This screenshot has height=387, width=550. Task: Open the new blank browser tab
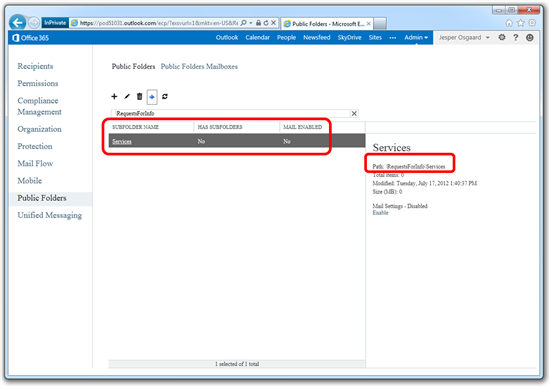click(380, 24)
